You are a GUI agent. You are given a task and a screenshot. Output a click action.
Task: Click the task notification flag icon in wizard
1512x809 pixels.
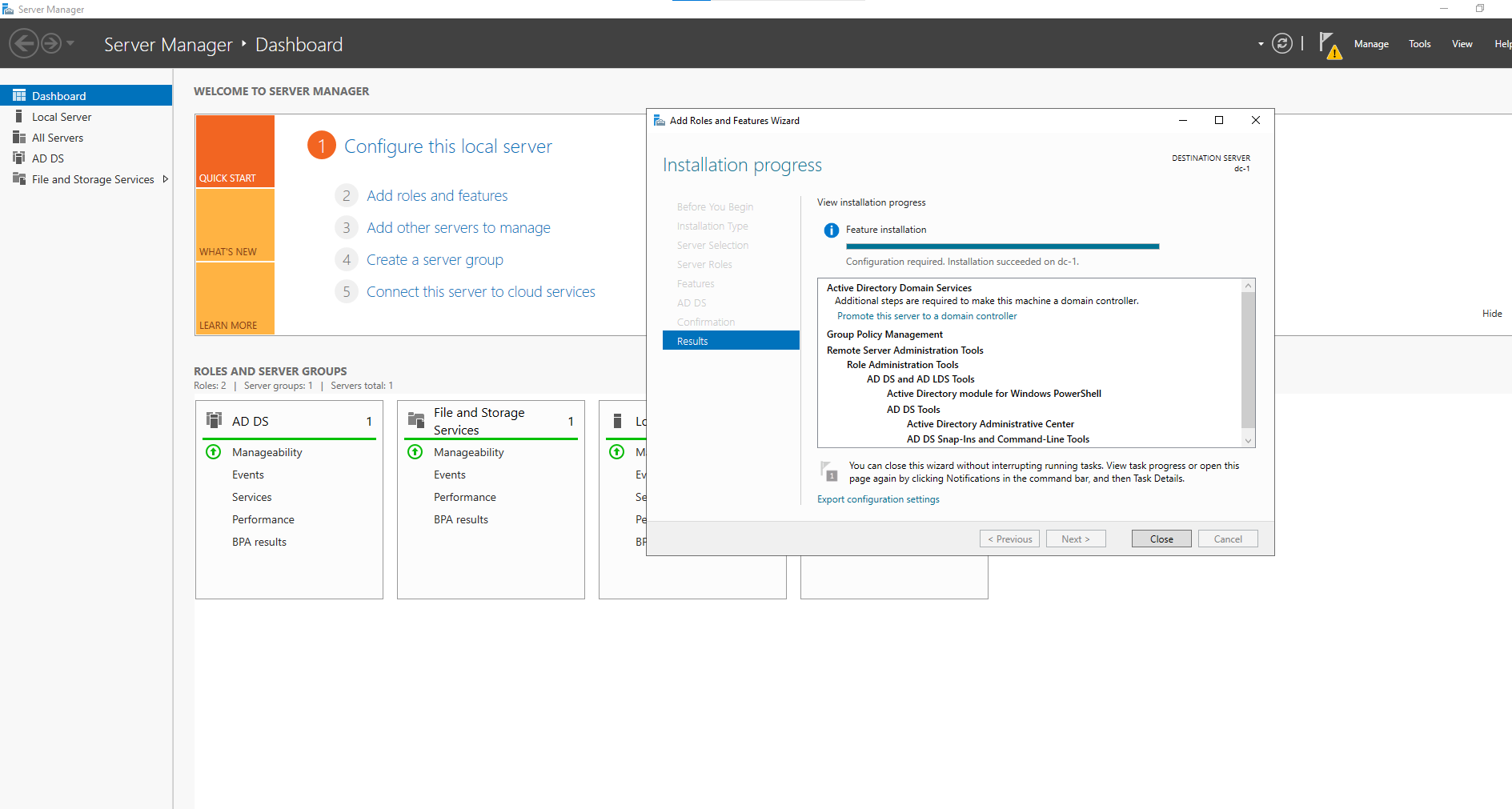click(828, 471)
